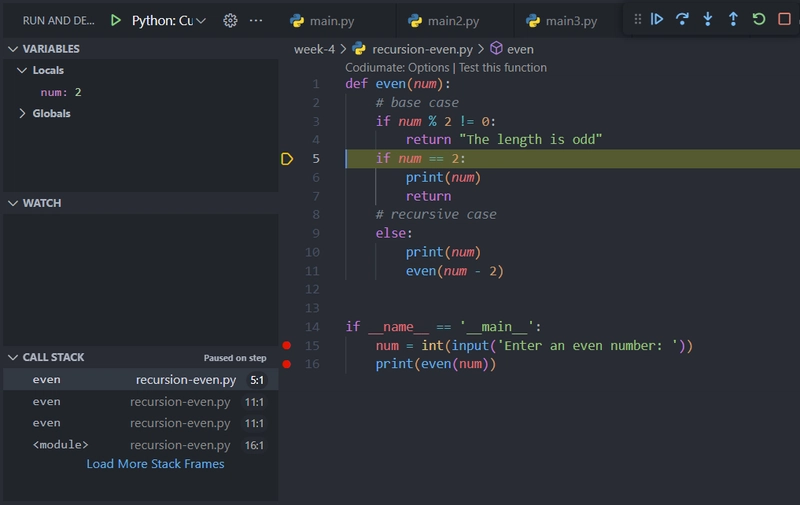Collapse the Locals scope
This screenshot has width=800, height=505.
pos(22,70)
